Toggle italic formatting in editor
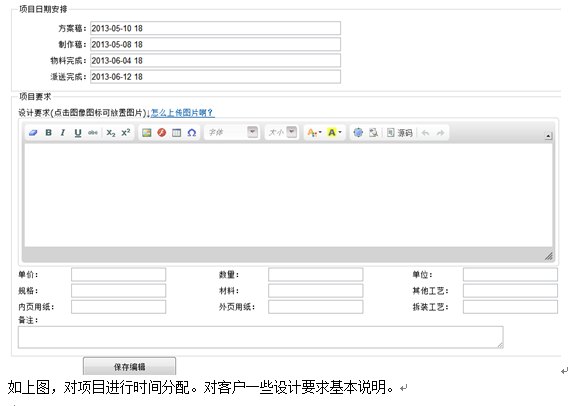Screen dimensions: 583x406 coord(63,132)
